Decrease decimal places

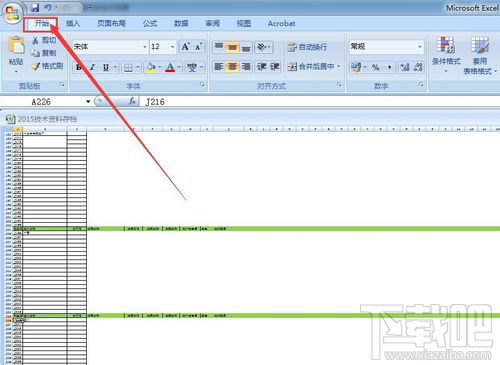click(x=418, y=67)
